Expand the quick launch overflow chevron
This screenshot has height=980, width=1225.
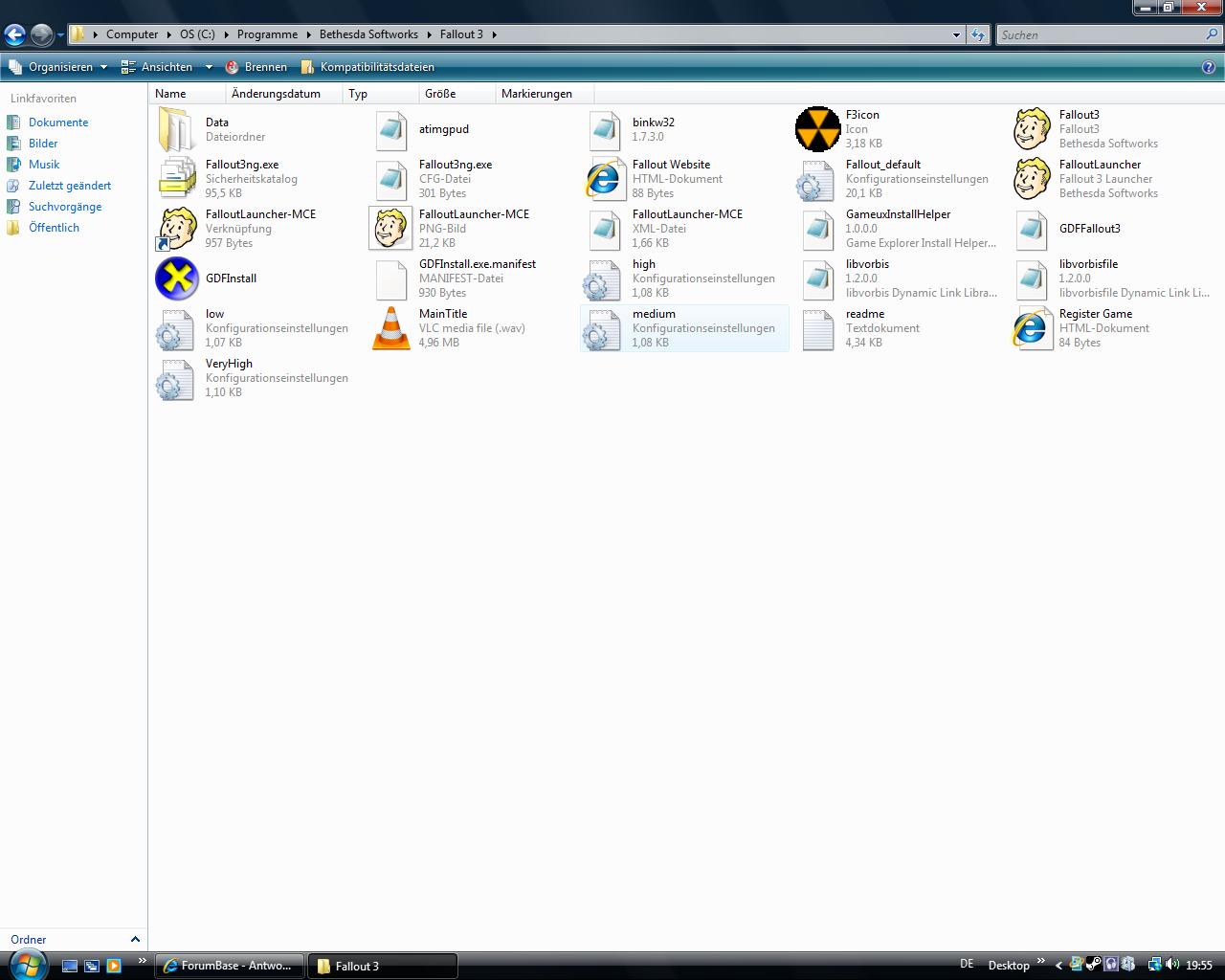[143, 960]
